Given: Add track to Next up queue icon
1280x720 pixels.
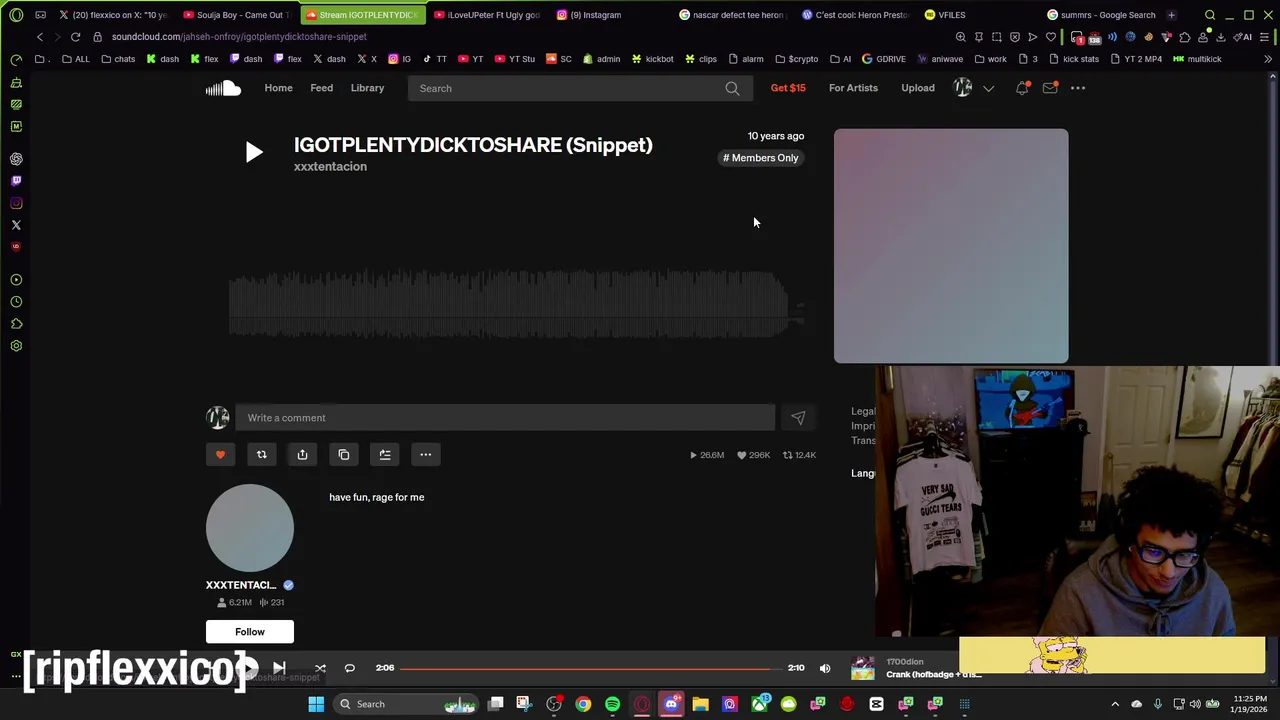Looking at the screenshot, I should pyautogui.click(x=384, y=455).
